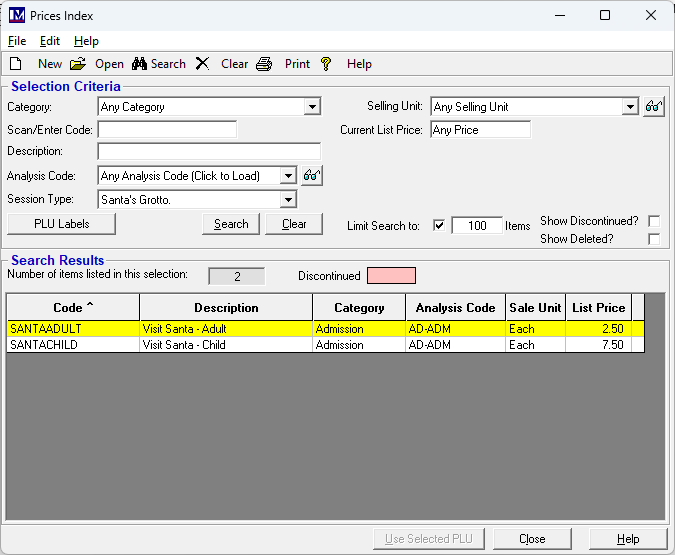675x555 pixels.
Task: Sort by the Category column header
Action: (359, 307)
